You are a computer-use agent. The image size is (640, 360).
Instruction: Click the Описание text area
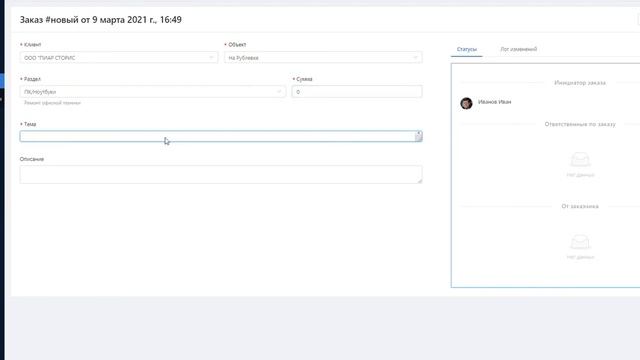click(221, 174)
